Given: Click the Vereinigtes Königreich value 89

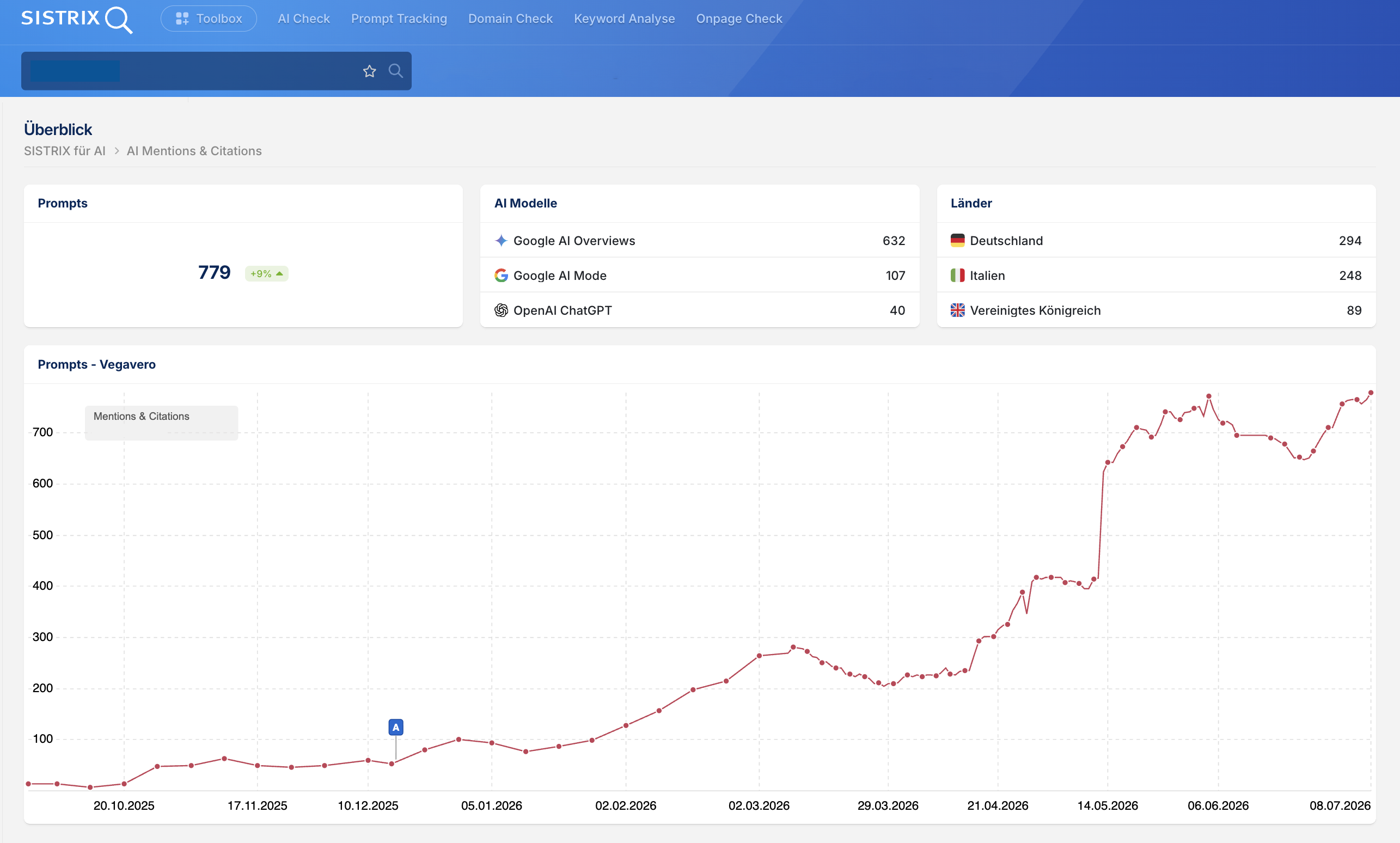Looking at the screenshot, I should (1354, 310).
